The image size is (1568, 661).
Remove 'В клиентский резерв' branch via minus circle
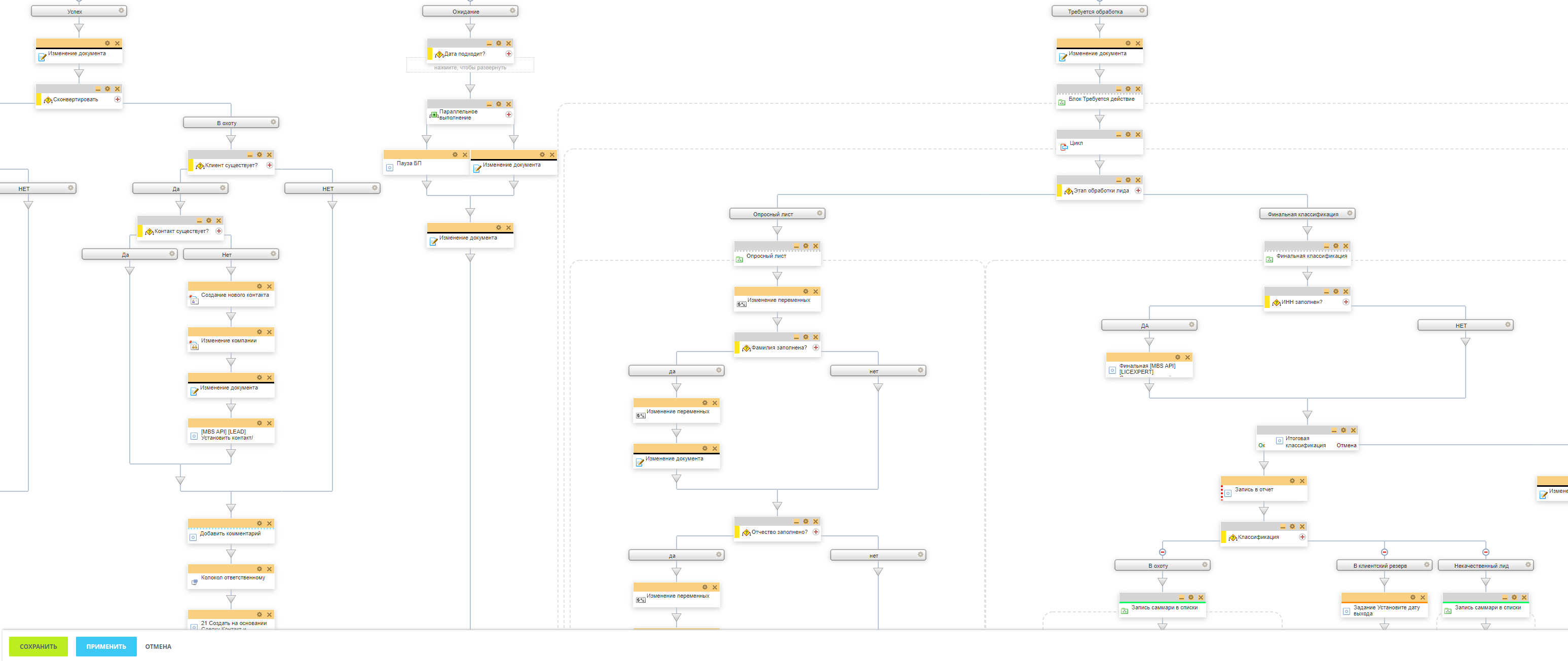tap(1384, 552)
